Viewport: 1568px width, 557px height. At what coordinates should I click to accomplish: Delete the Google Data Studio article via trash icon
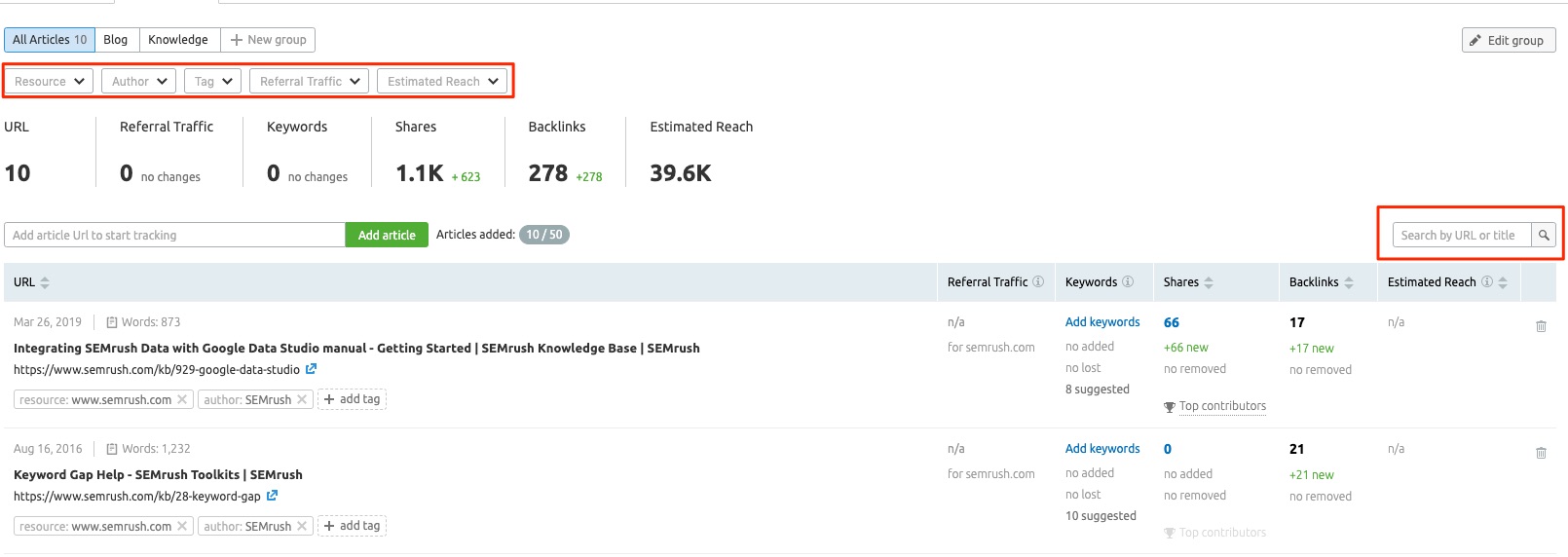pos(1541,326)
